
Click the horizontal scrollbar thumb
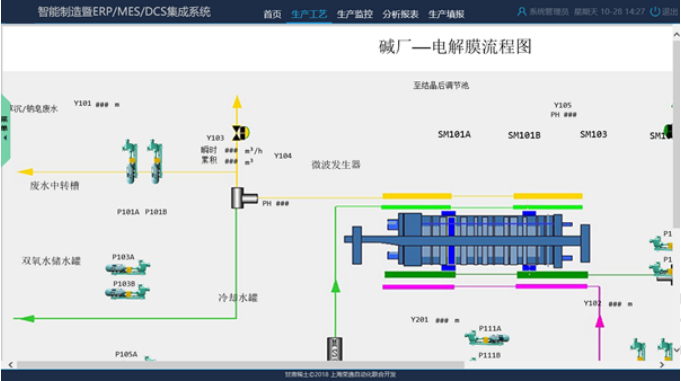(240, 365)
